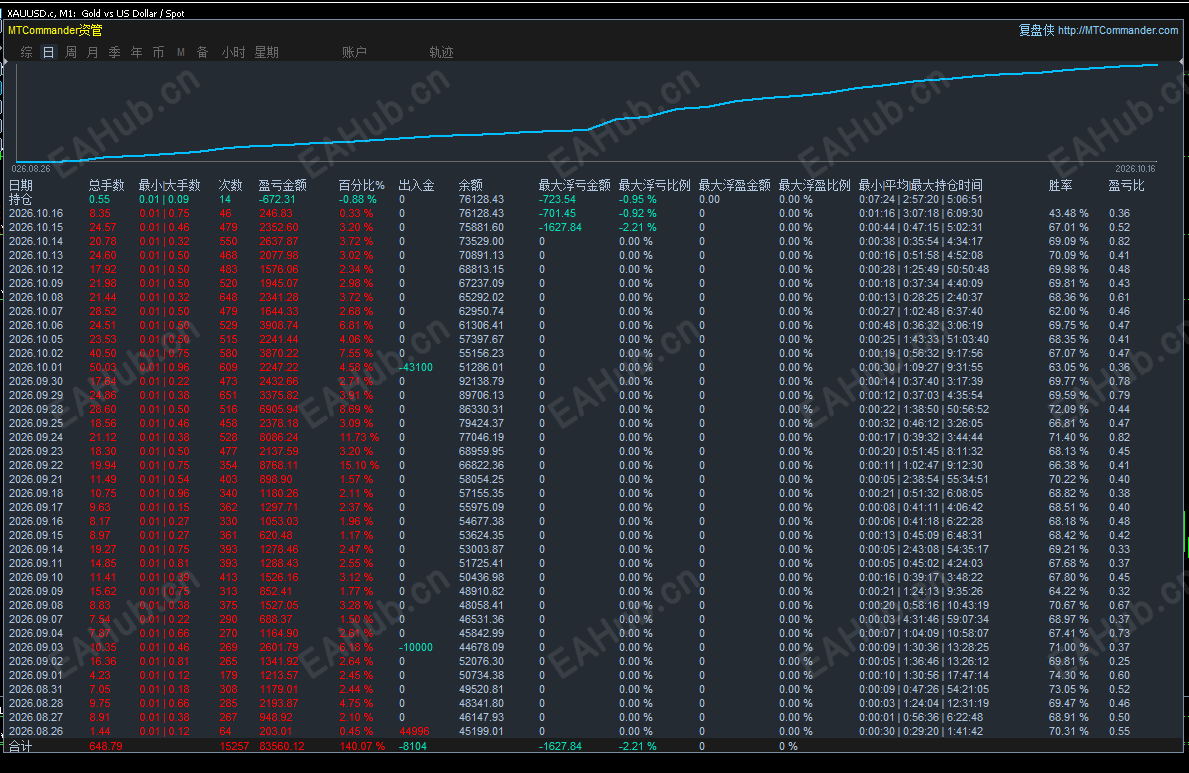1189x773 pixels.
Task: Click the 74.30 % win rate
Action: pyautogui.click(x=1068, y=675)
